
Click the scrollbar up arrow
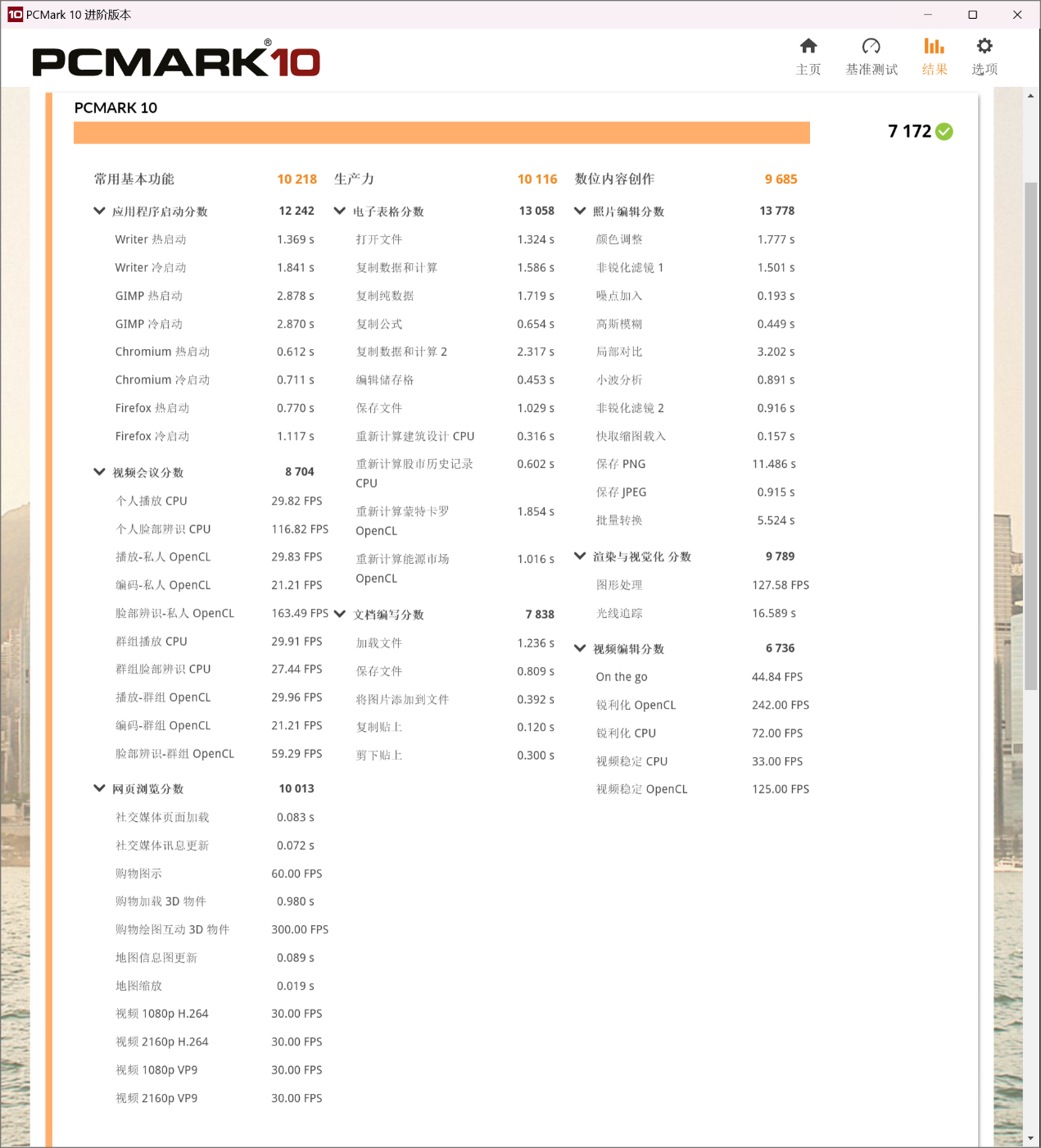1030,96
